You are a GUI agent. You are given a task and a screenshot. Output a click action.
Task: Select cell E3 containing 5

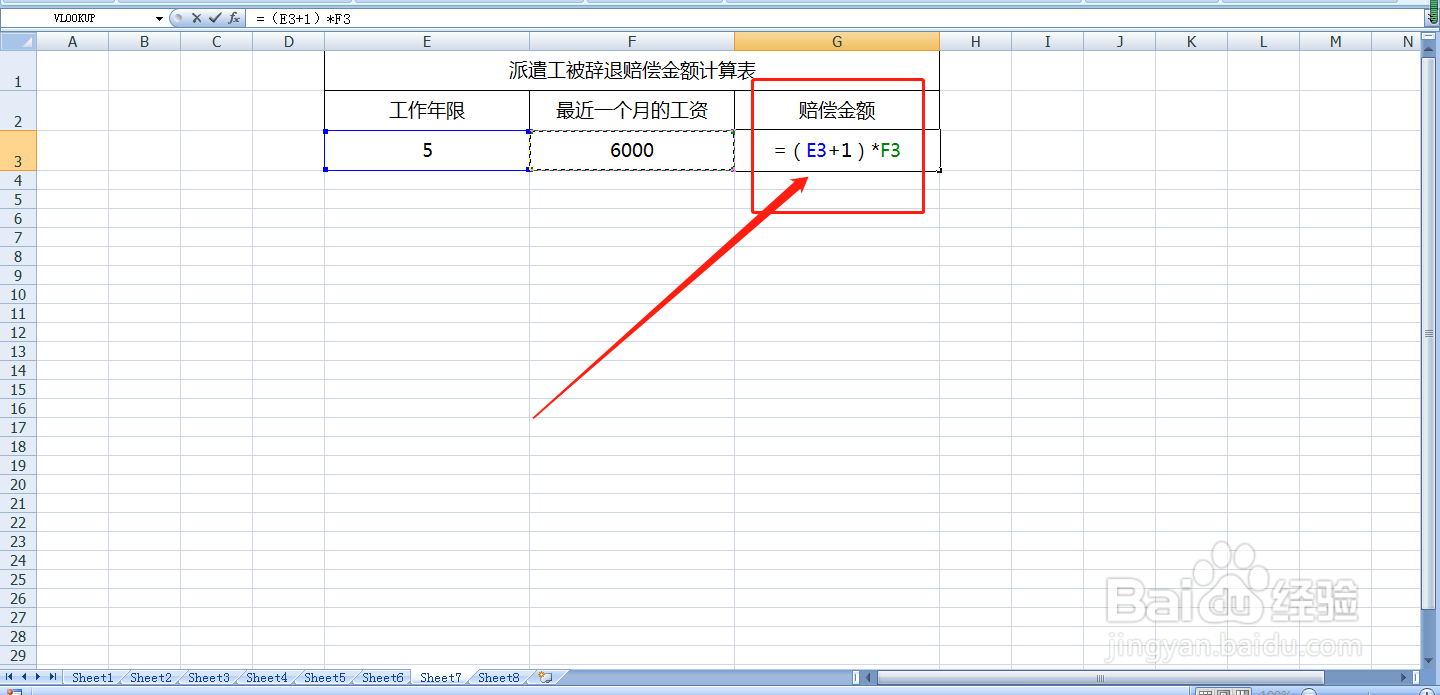[x=427, y=151]
